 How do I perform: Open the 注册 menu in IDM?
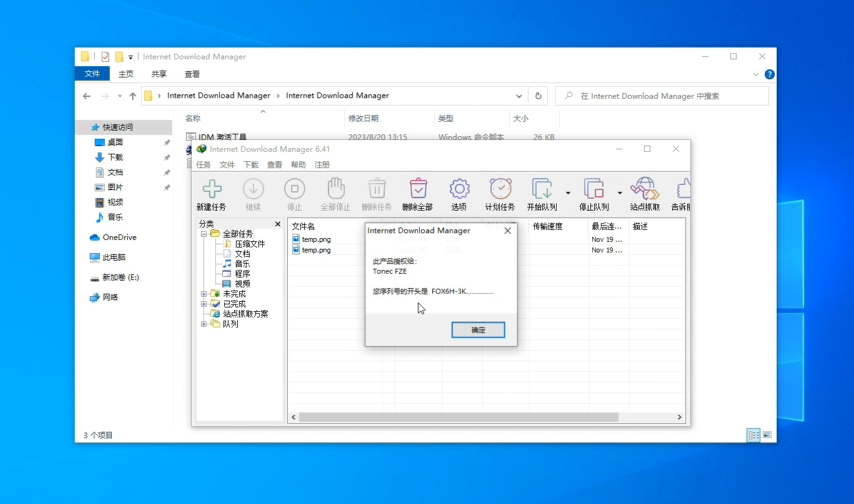(322, 165)
